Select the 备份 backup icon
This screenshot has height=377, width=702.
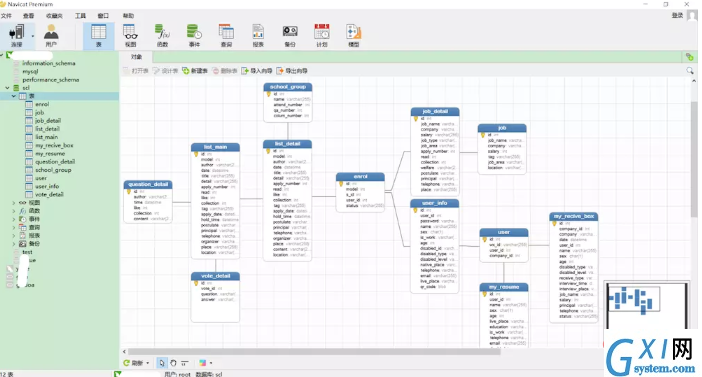pyautogui.click(x=290, y=36)
